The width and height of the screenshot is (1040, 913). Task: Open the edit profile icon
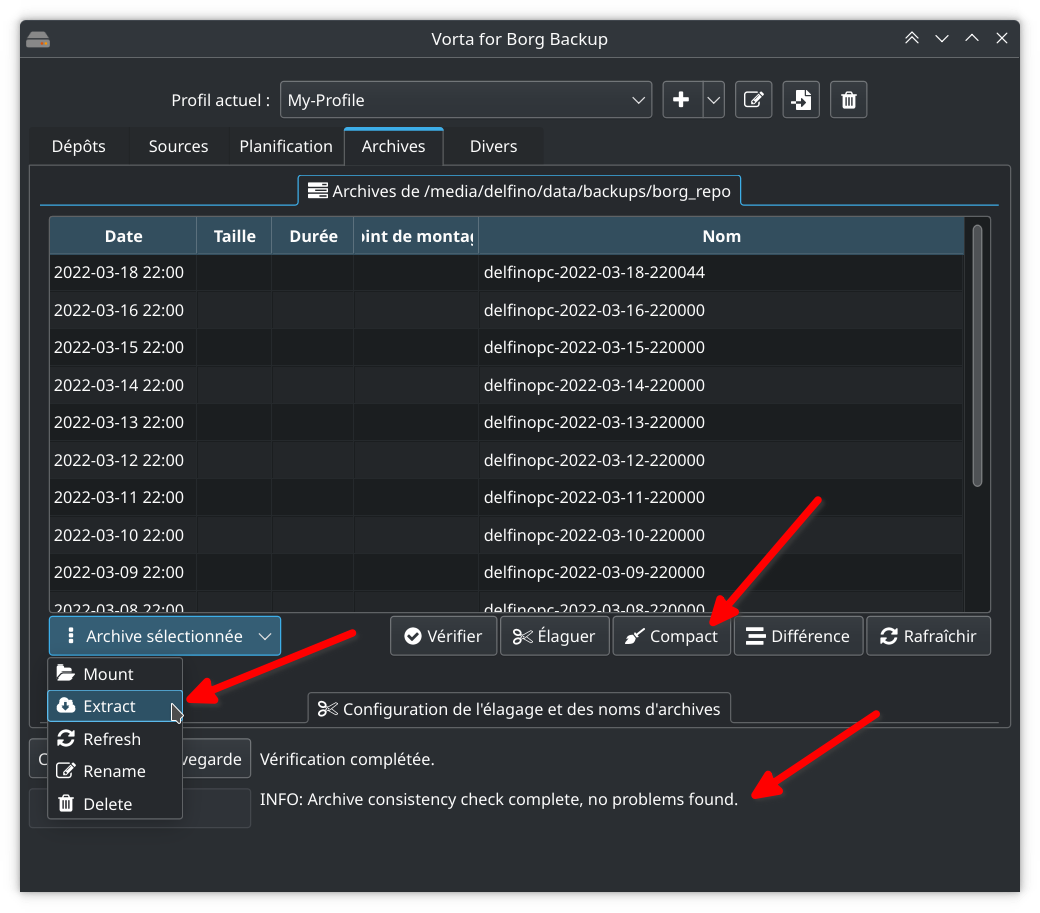pos(753,99)
